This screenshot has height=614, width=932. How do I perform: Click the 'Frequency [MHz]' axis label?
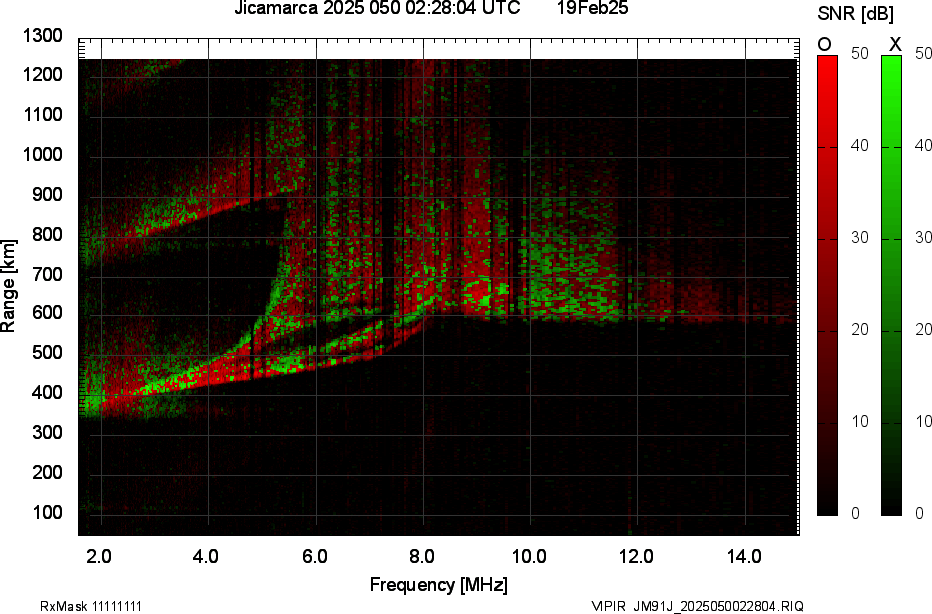(x=439, y=584)
